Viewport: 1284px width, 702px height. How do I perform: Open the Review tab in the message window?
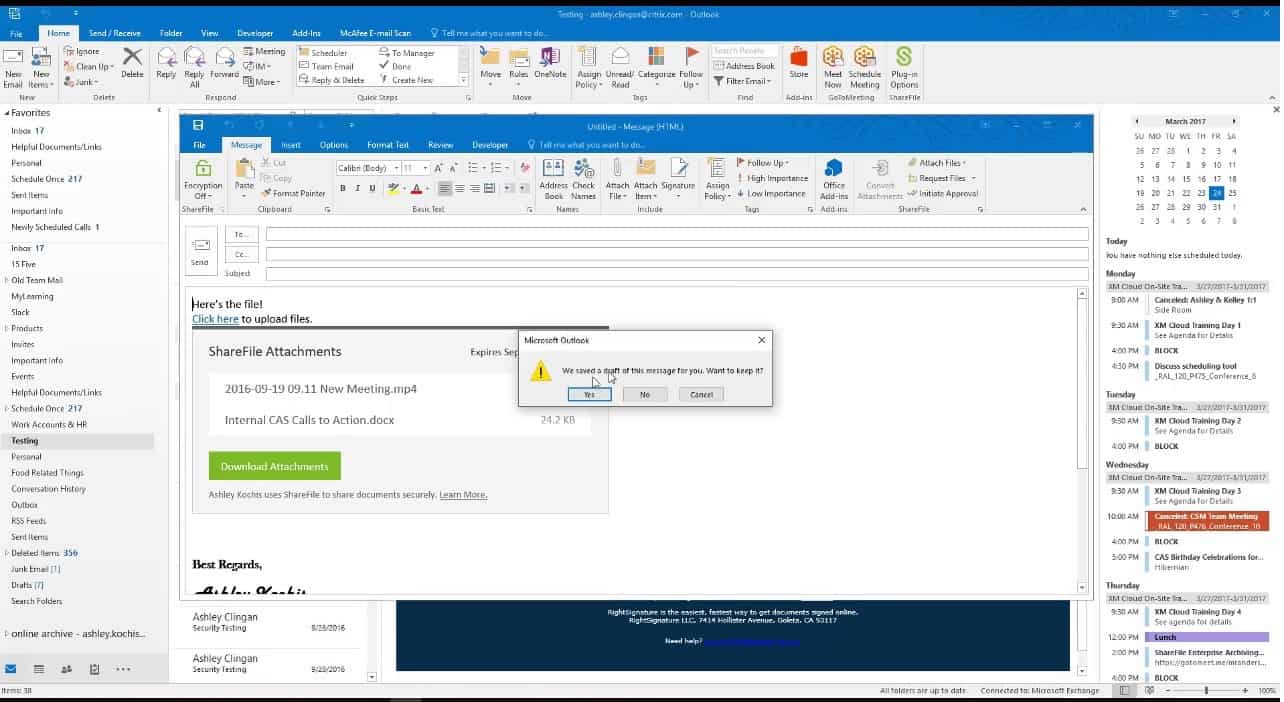440,145
